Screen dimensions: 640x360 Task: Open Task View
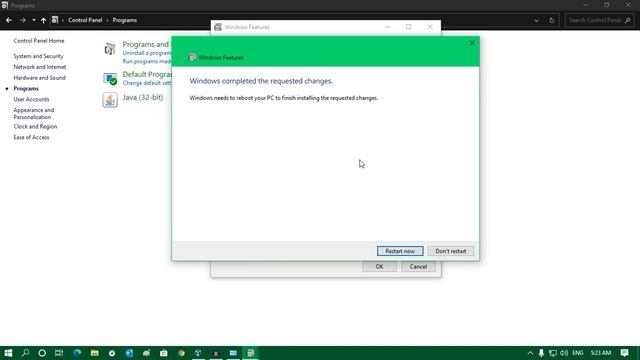pyautogui.click(x=59, y=353)
